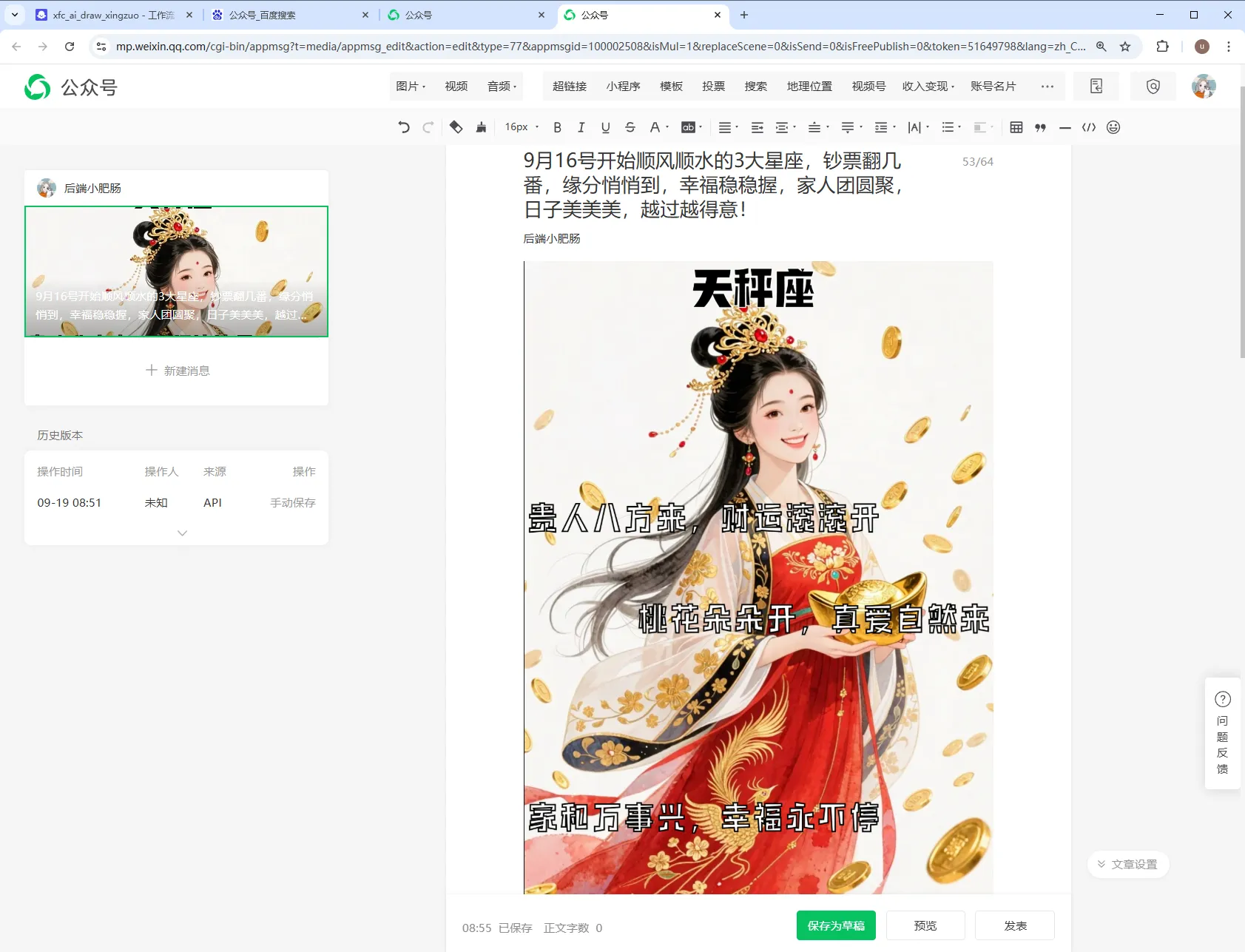The image size is (1245, 952).
Task: Expand the history versions list chevron
Action: (182, 533)
